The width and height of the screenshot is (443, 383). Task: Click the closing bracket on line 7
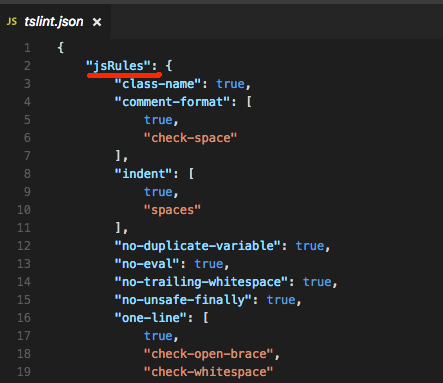point(118,156)
